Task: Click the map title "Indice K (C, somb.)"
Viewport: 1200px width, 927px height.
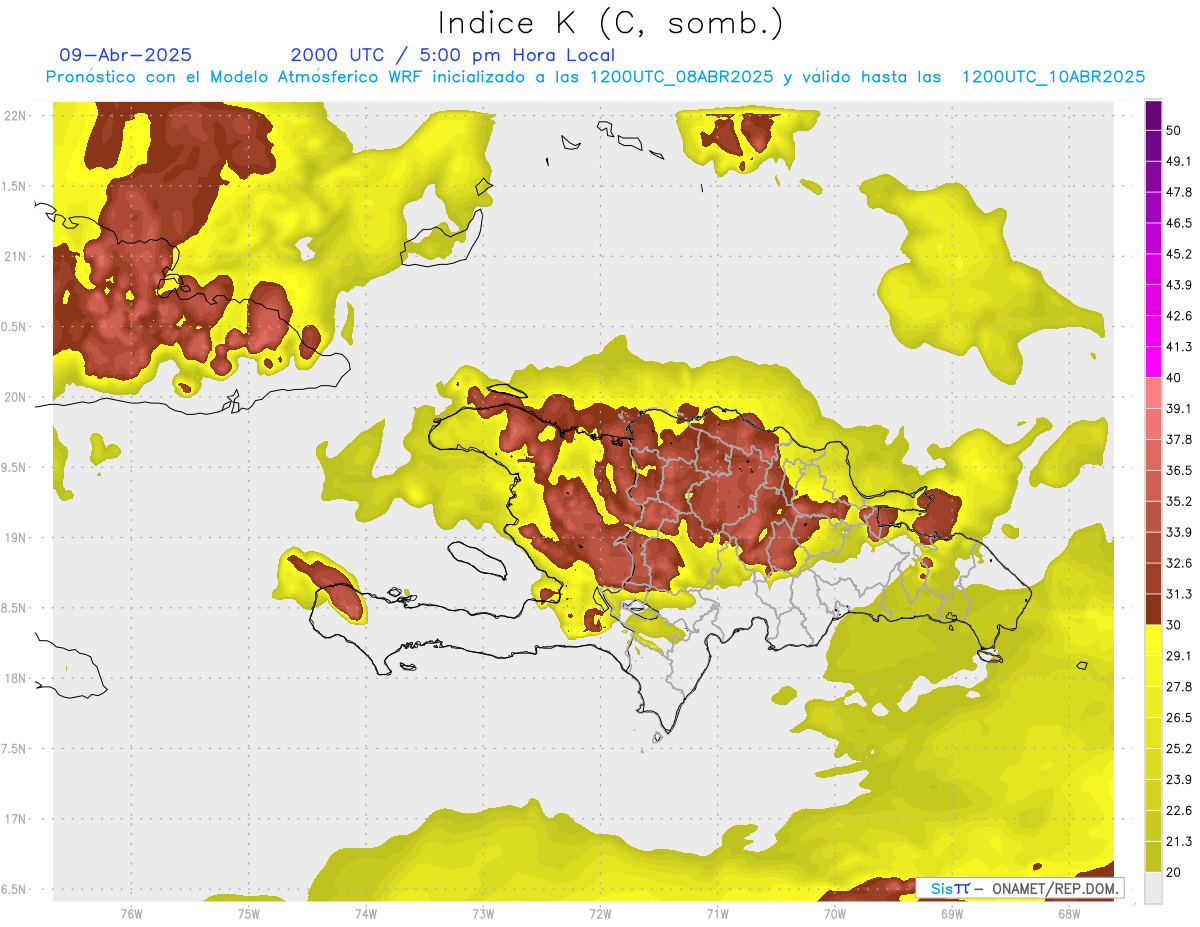Action: click(611, 23)
